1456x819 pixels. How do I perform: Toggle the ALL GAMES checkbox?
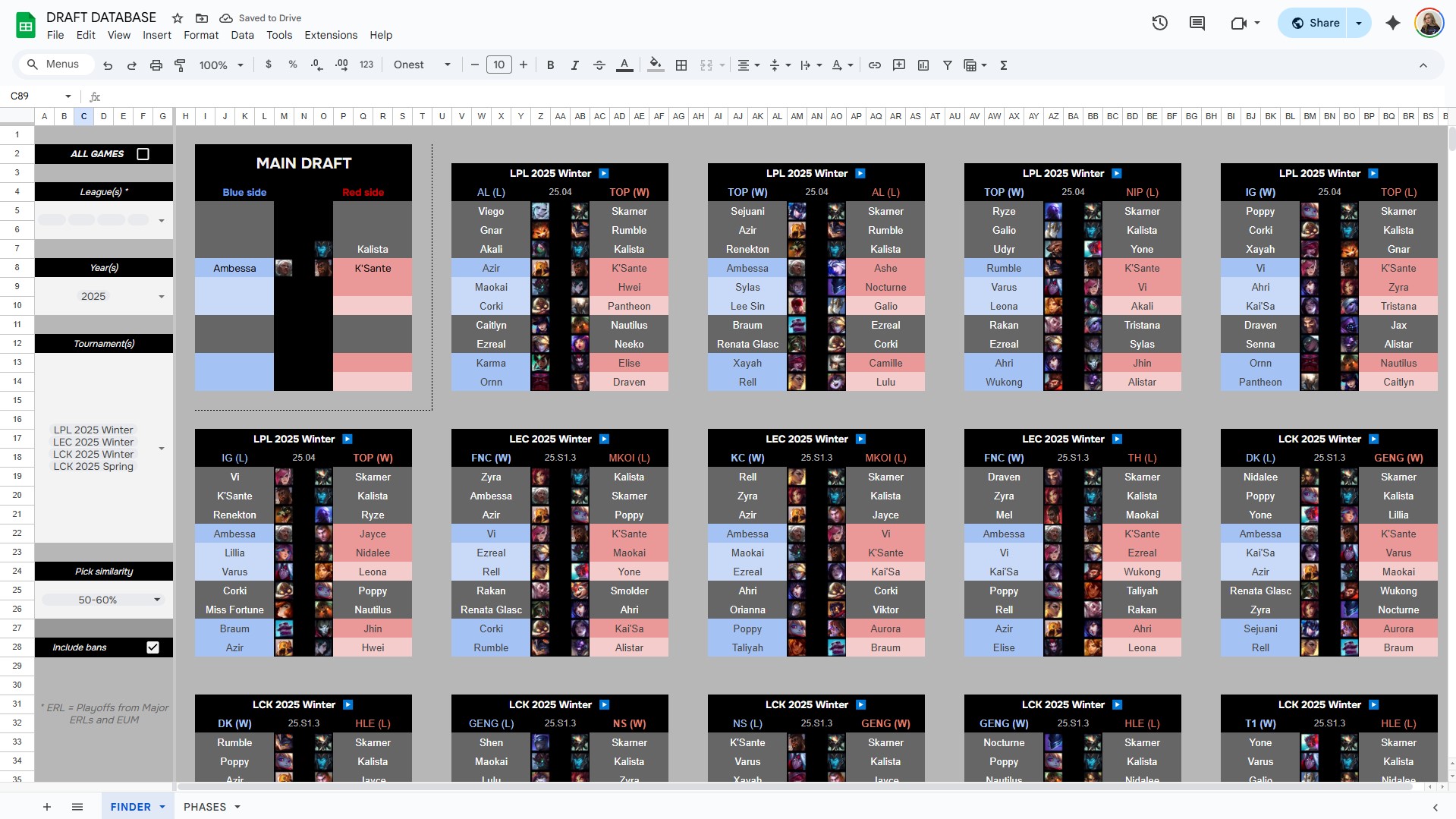143,154
